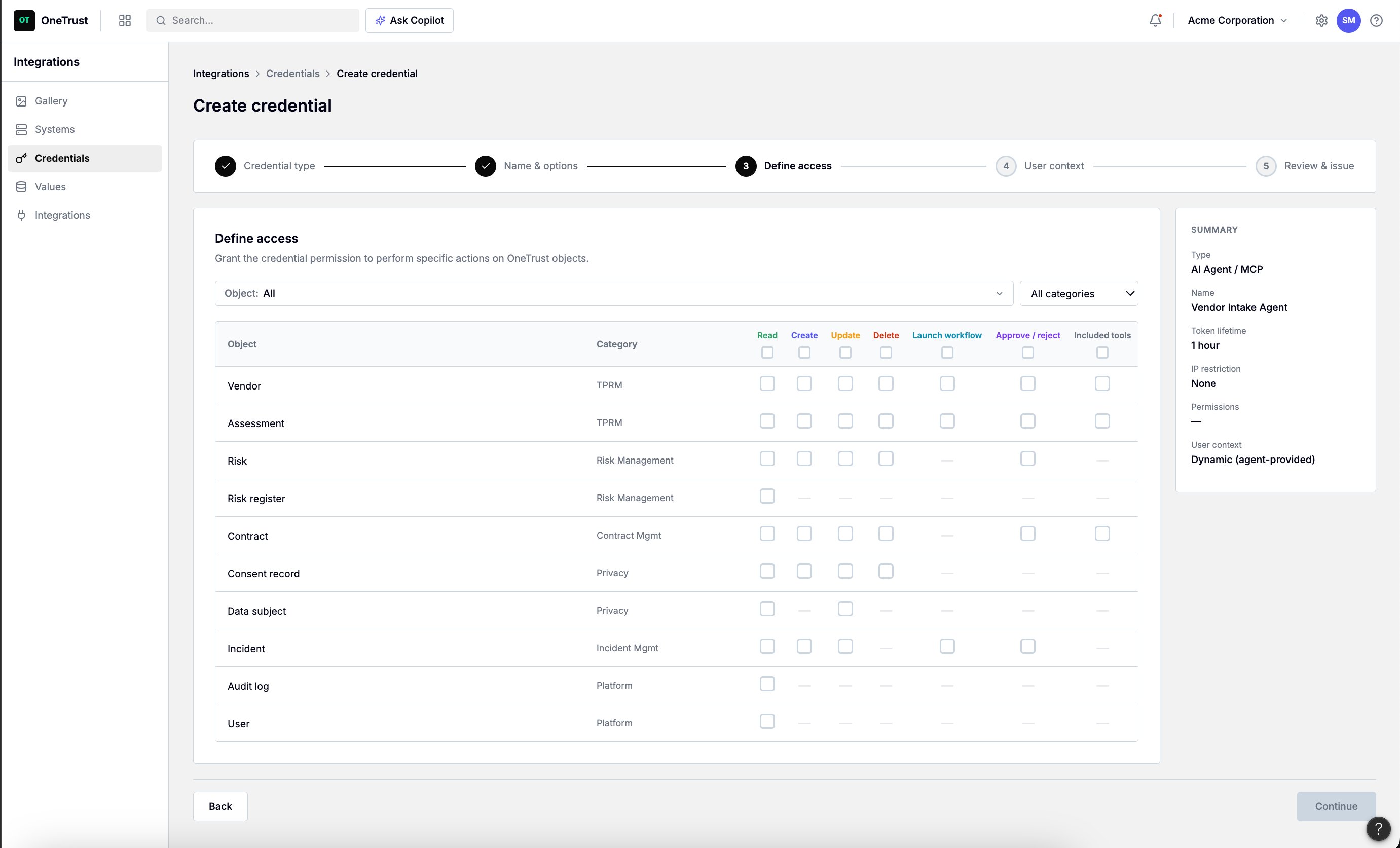Open the app launcher grid icon
Image resolution: width=1400 pixels, height=848 pixels.
click(125, 20)
